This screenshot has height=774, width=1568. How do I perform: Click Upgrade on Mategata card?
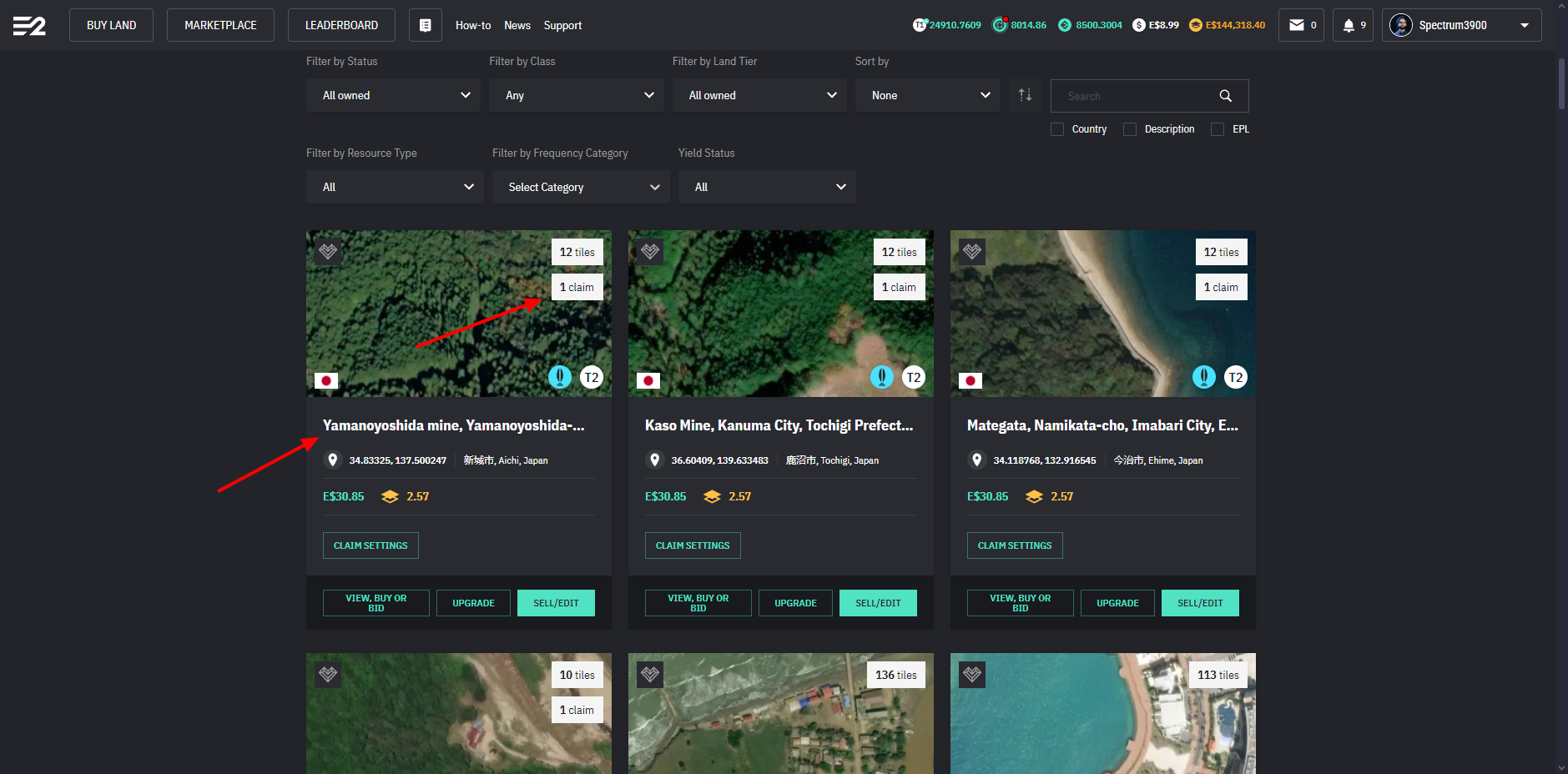click(1117, 603)
